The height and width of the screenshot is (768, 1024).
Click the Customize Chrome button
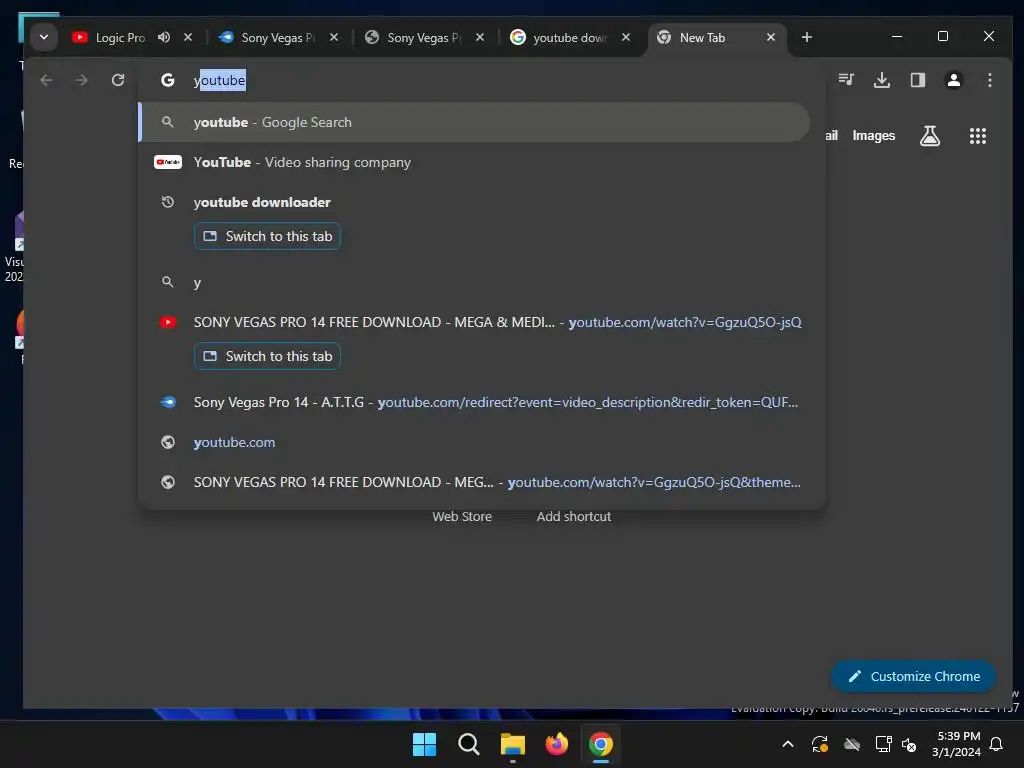(913, 677)
